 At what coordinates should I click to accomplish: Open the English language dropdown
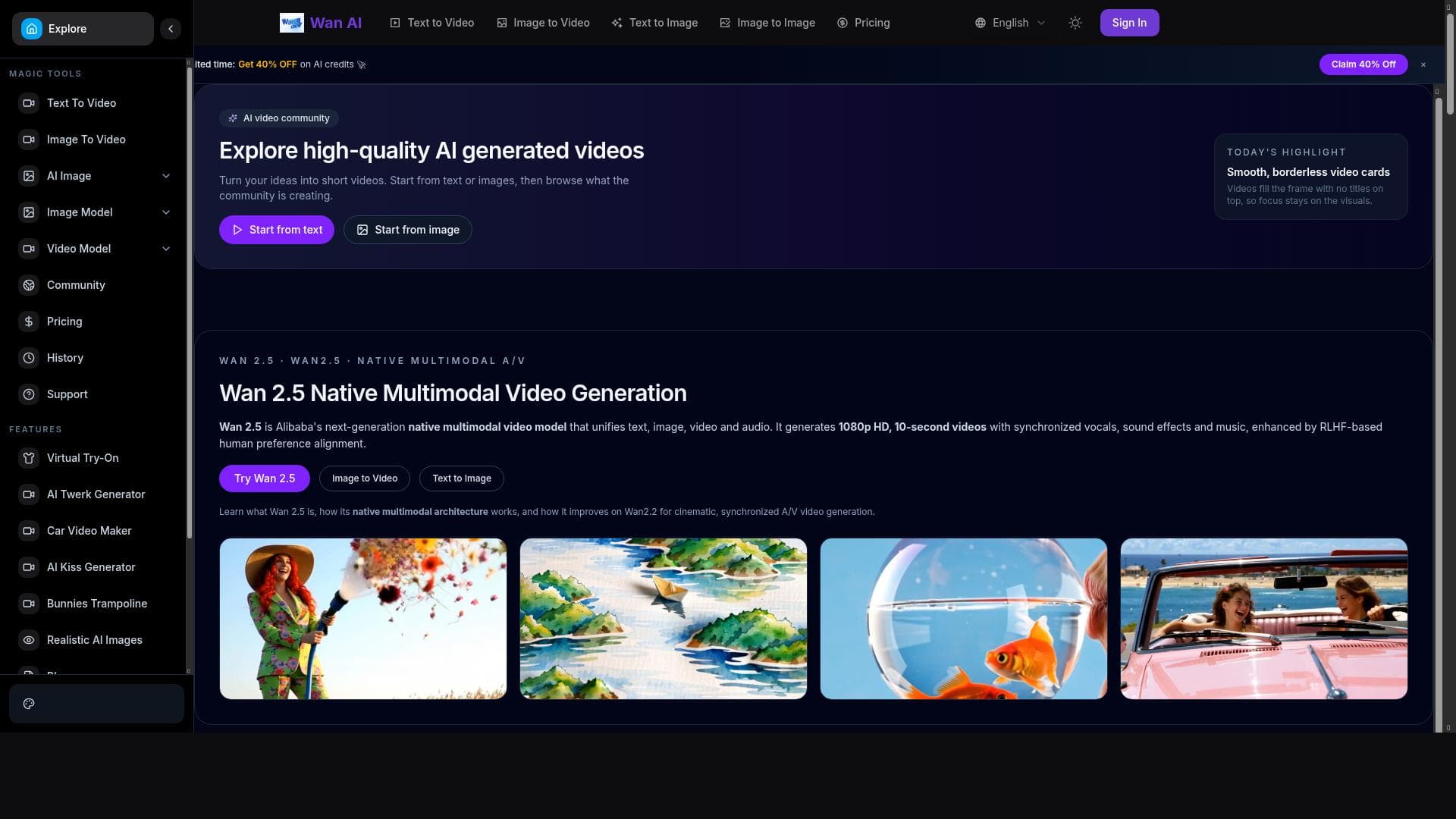point(1010,23)
